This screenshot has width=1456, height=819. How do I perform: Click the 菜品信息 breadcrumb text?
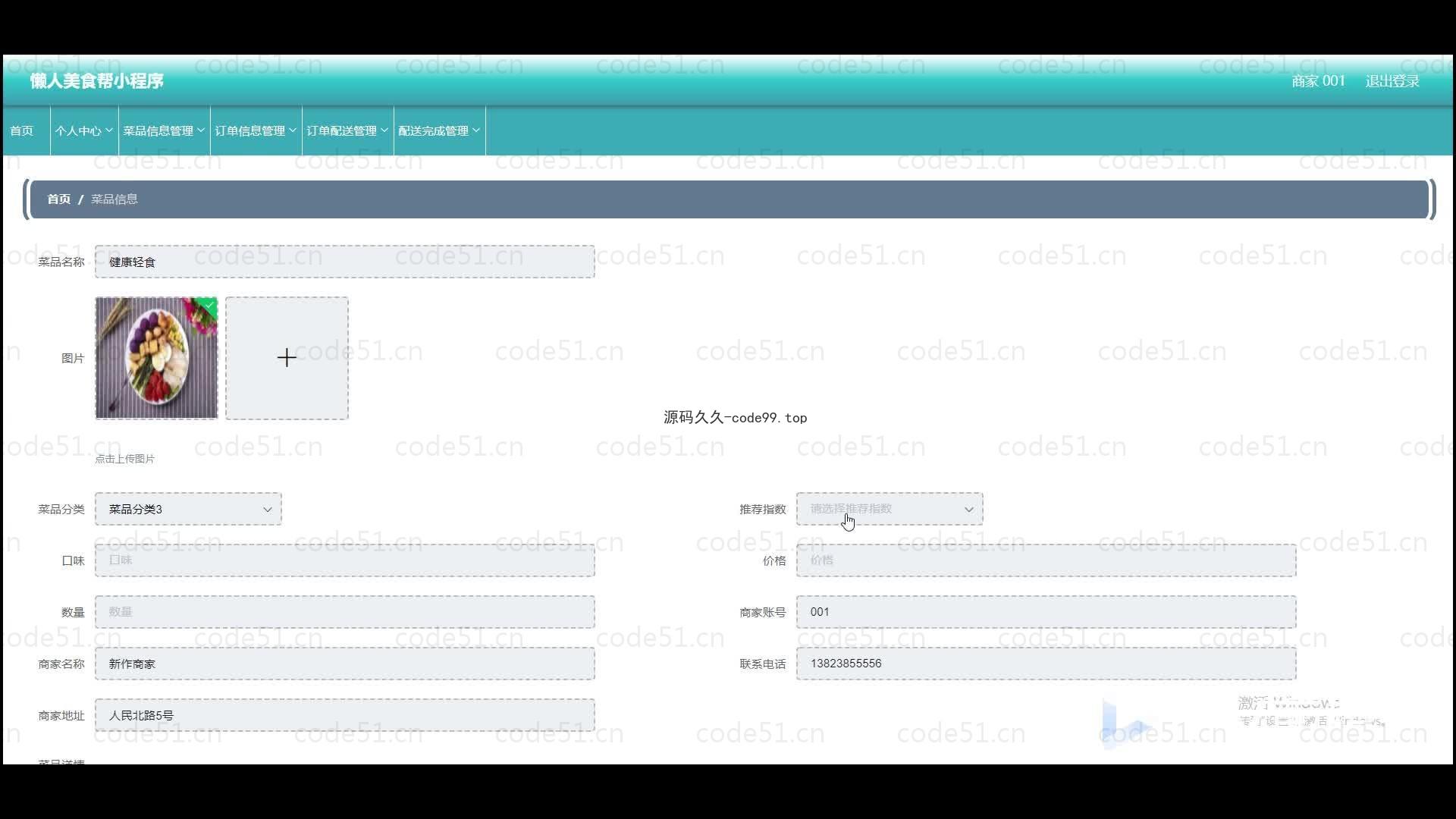[x=115, y=199]
